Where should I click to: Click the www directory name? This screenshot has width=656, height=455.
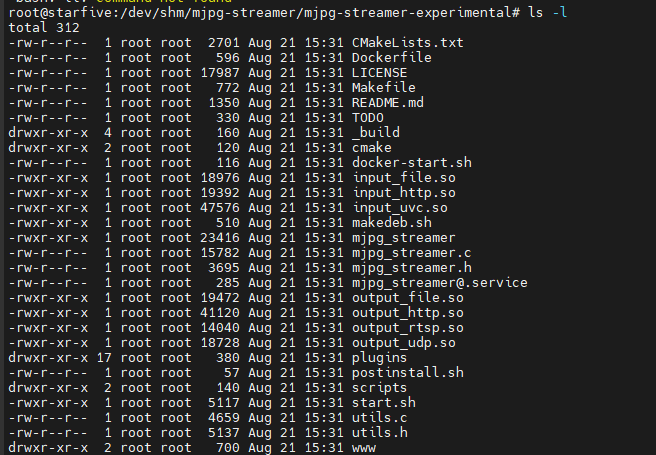(364, 447)
